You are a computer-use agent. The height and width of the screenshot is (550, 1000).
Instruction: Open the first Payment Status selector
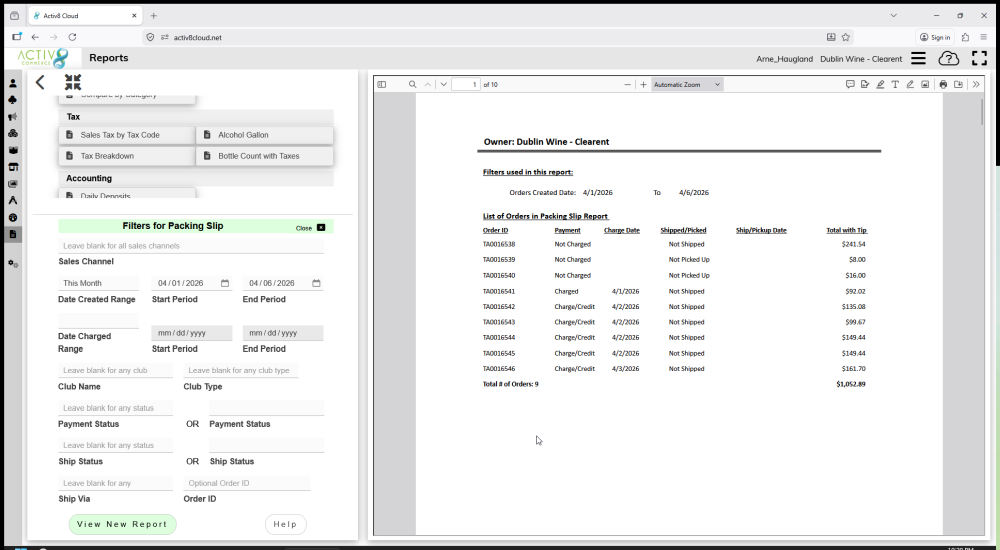pyautogui.click(x=115, y=408)
